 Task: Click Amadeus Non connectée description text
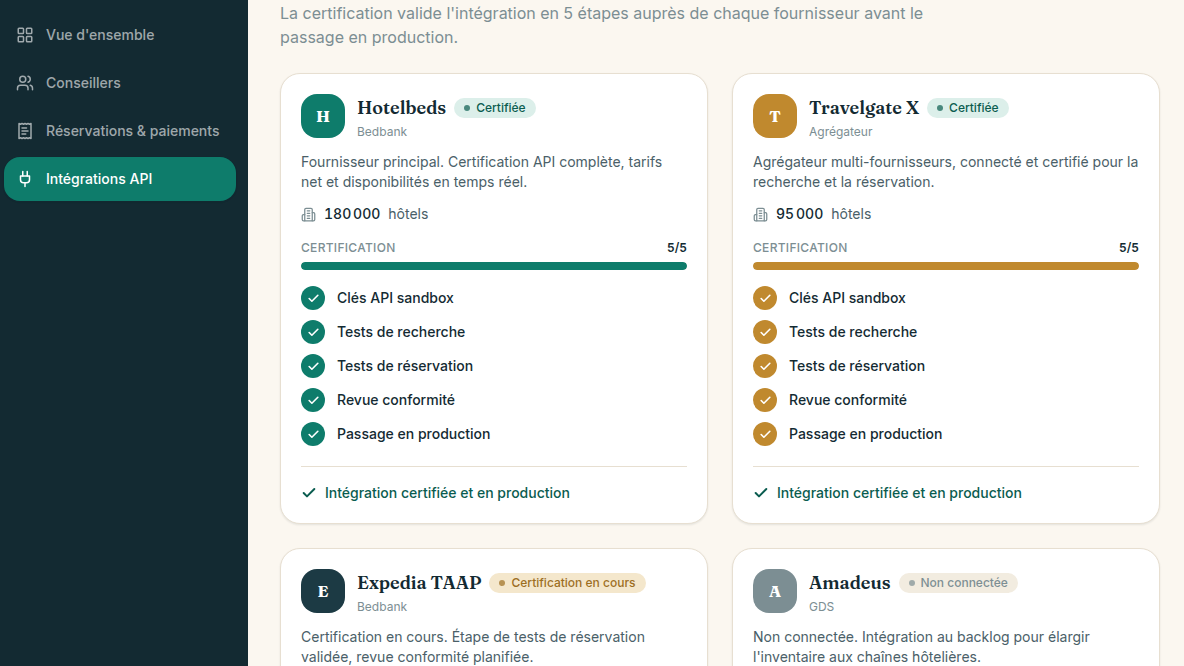921,647
